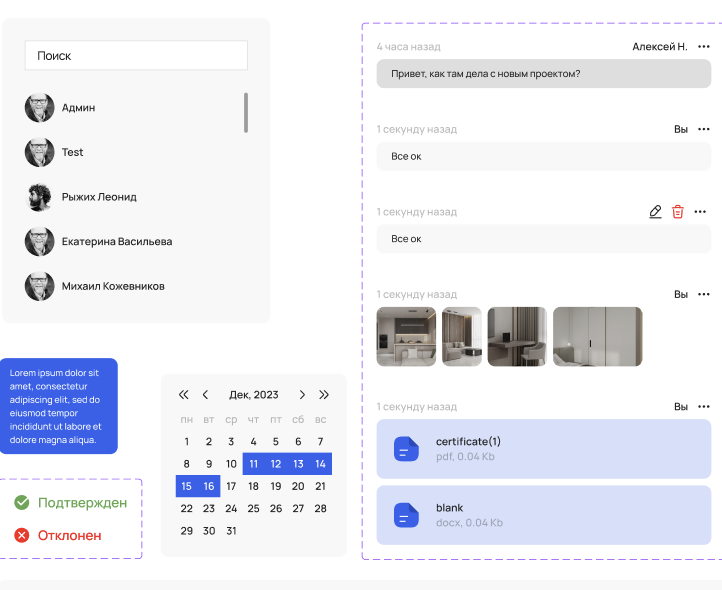This screenshot has height=590, width=722.
Task: Open the Дек, 2023 month selector
Action: [254, 395]
